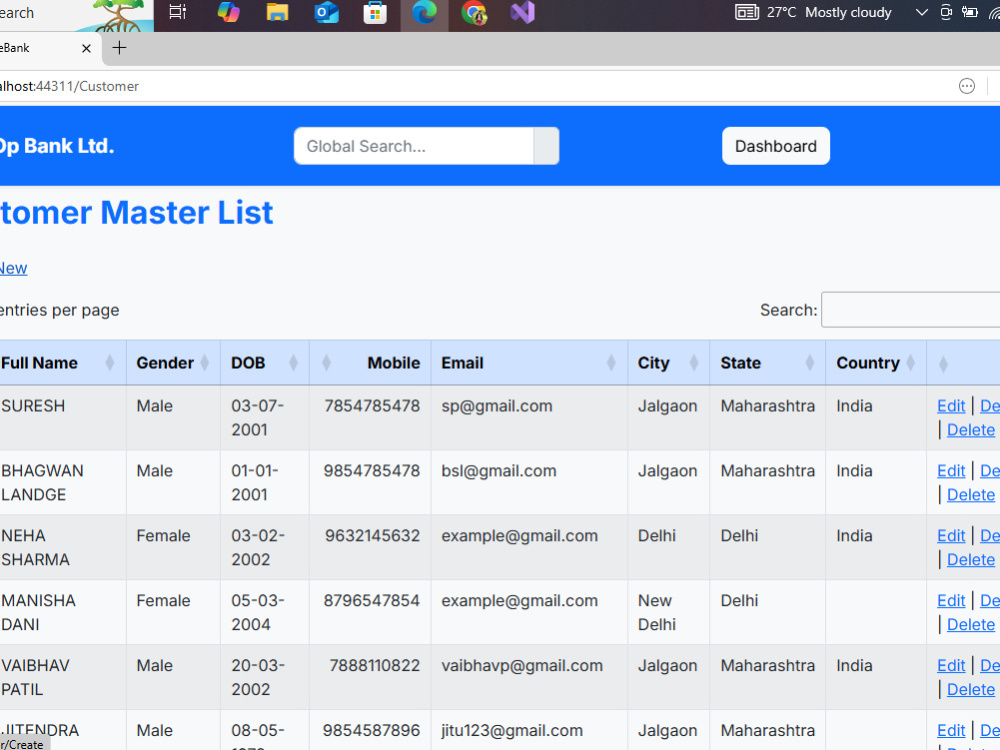Go to the Dashboard
The height and width of the screenshot is (750, 1000).
click(x=776, y=146)
